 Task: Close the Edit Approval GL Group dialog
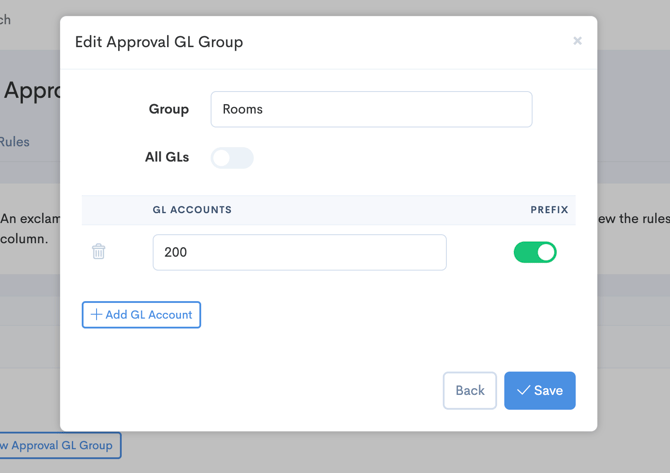pos(577,41)
